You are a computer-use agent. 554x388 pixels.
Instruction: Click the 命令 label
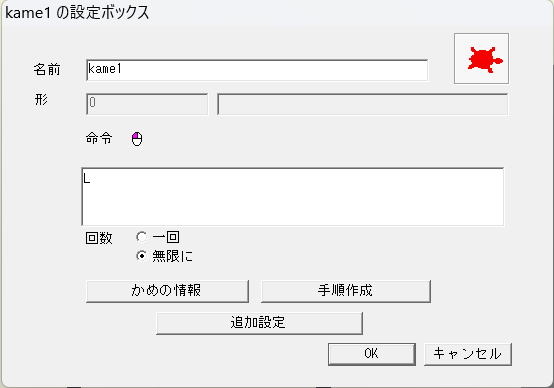tap(99, 138)
